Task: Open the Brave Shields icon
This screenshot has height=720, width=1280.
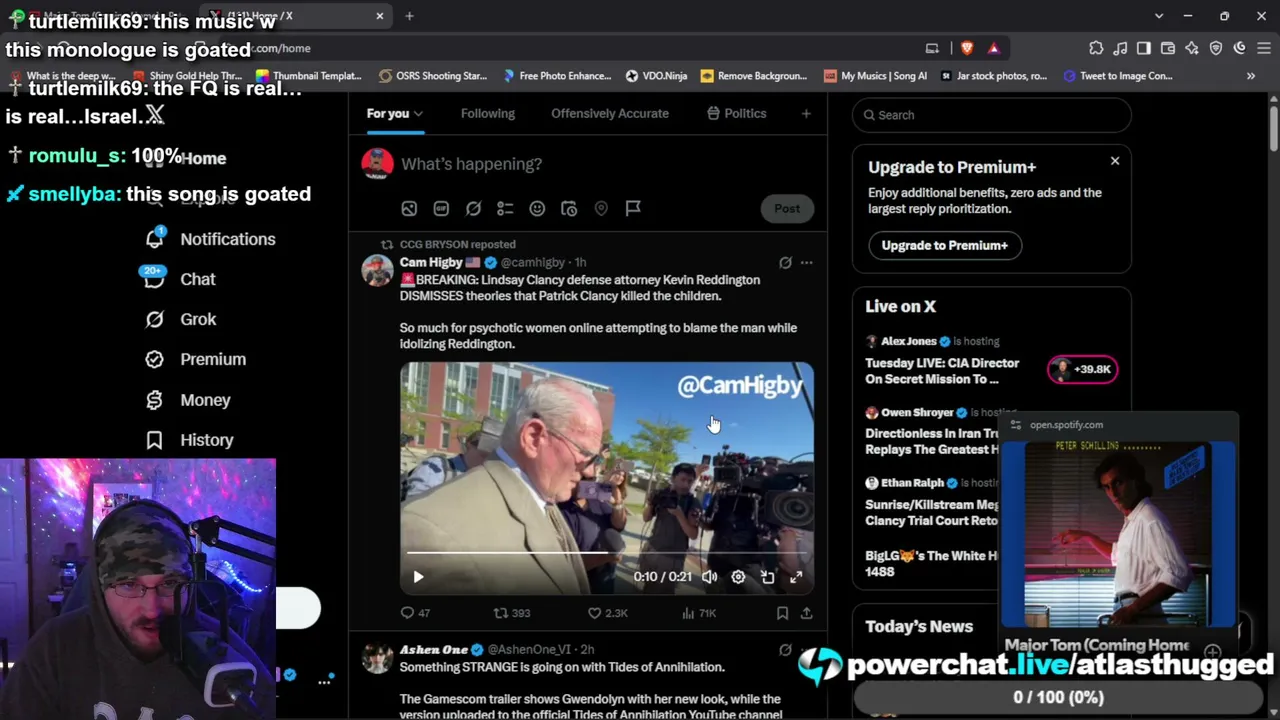Action: pyautogui.click(x=967, y=48)
